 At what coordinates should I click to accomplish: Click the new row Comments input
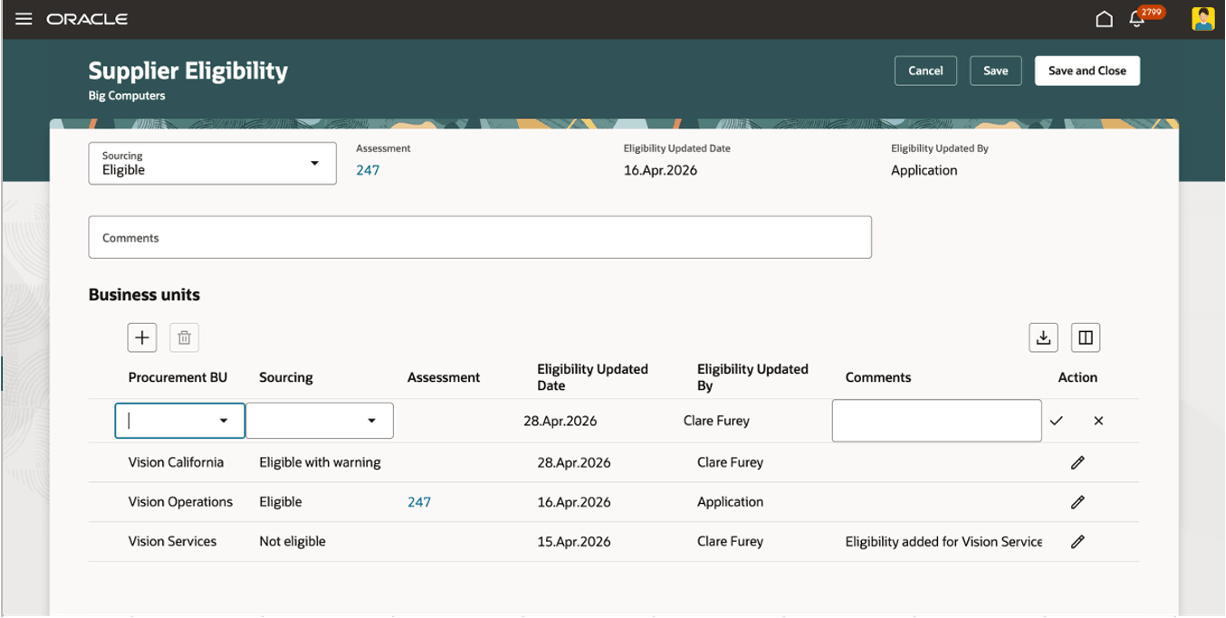pos(937,421)
